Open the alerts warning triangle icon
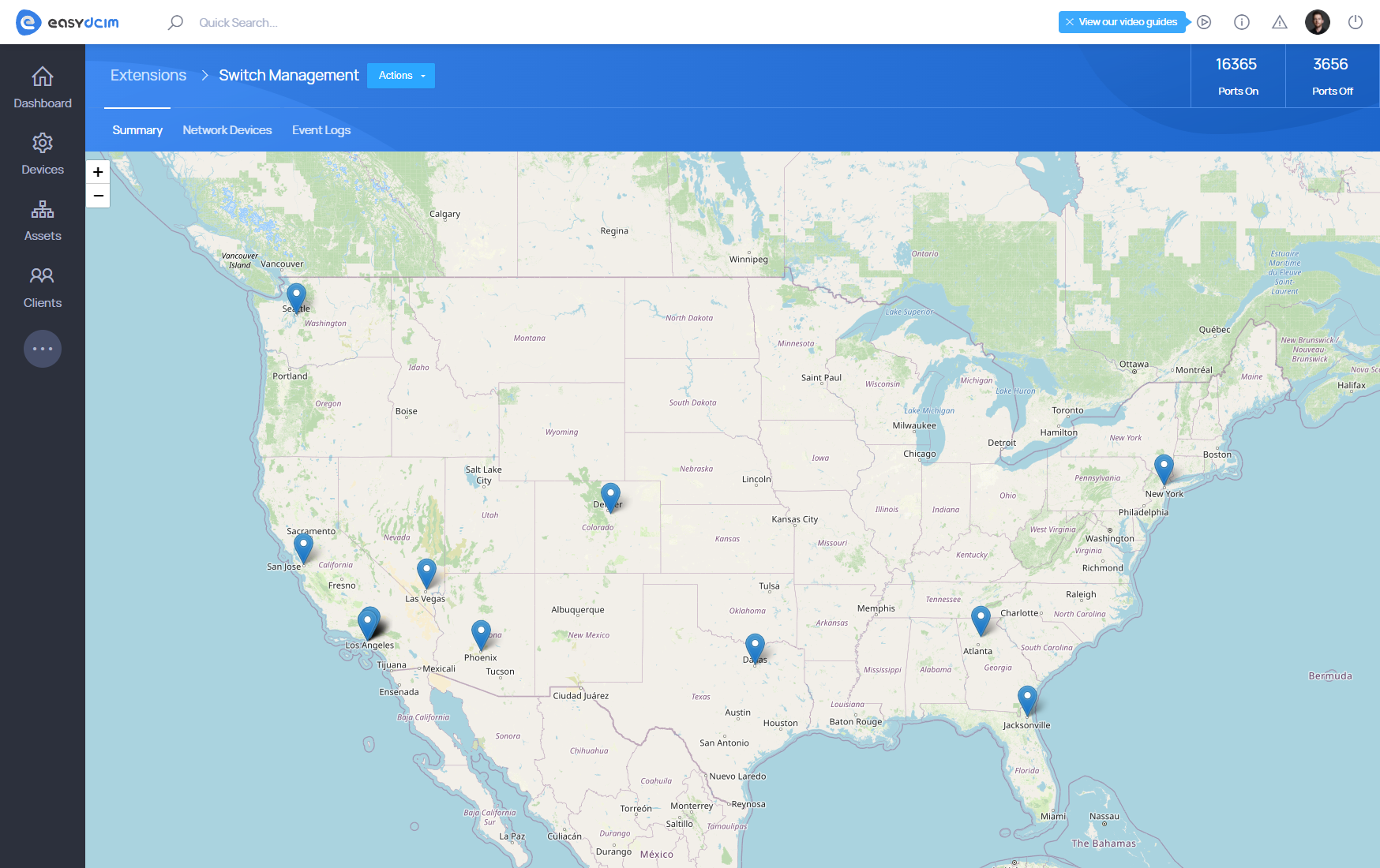This screenshot has width=1380, height=868. pyautogui.click(x=1280, y=22)
